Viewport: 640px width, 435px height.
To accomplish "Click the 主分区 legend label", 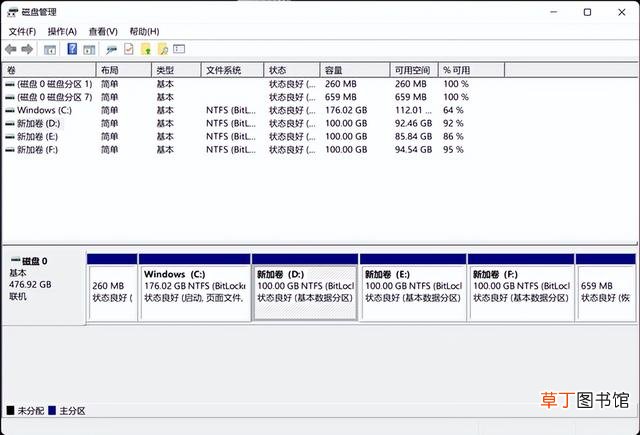I will [72, 411].
